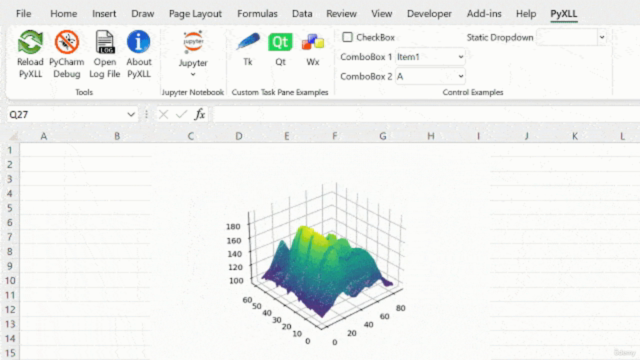Select column F header

pyautogui.click(x=335, y=136)
